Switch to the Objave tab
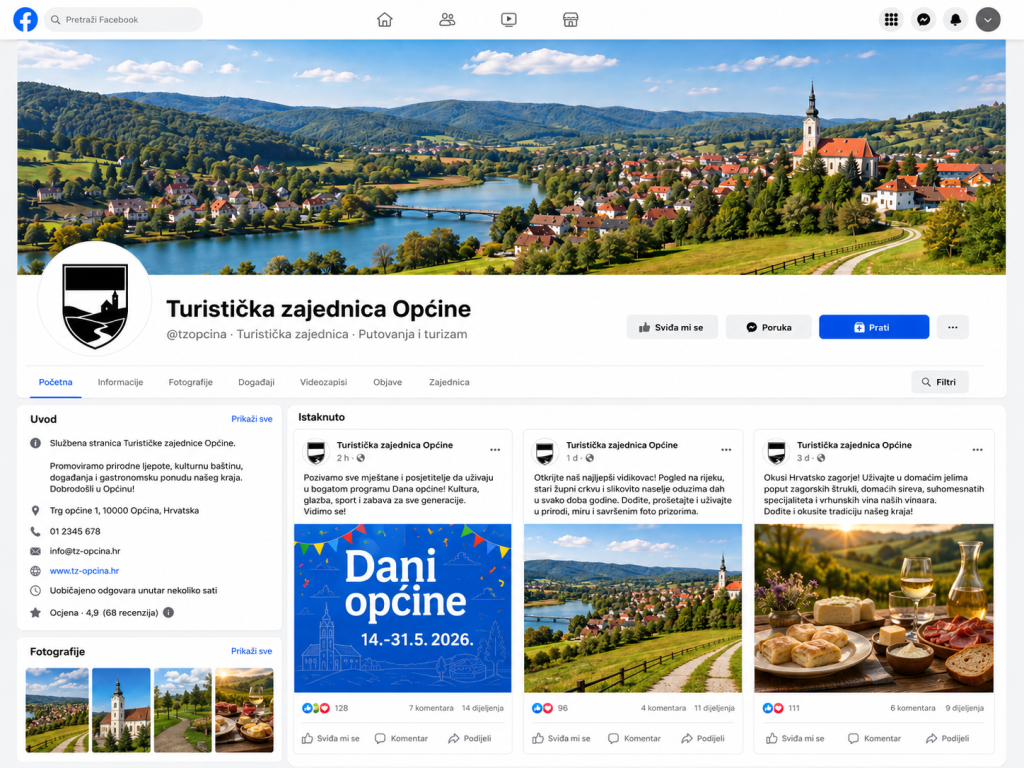The height and width of the screenshot is (768, 1024). tap(387, 382)
